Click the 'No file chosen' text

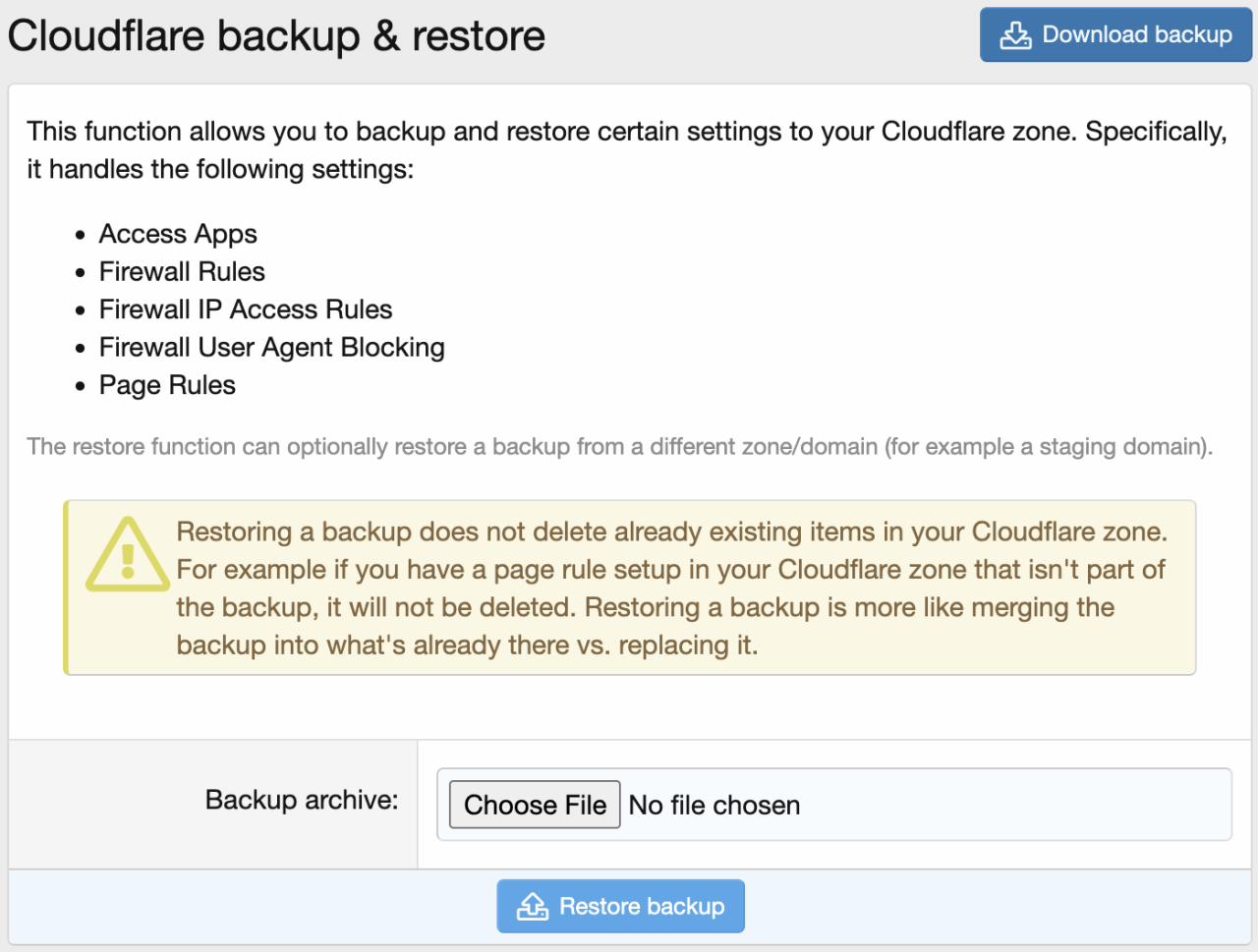[x=715, y=806]
